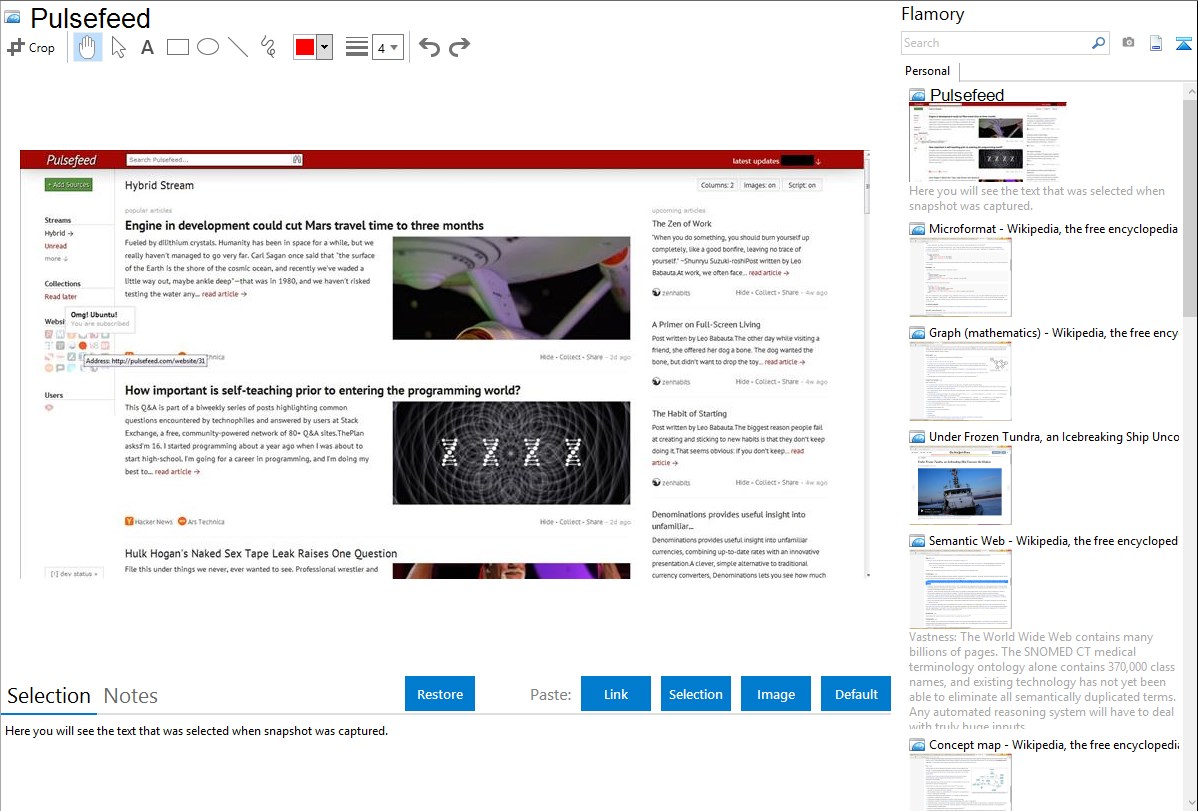Click 'Unread' under Streams in snapshot
1198x811 pixels.
click(x=55, y=246)
